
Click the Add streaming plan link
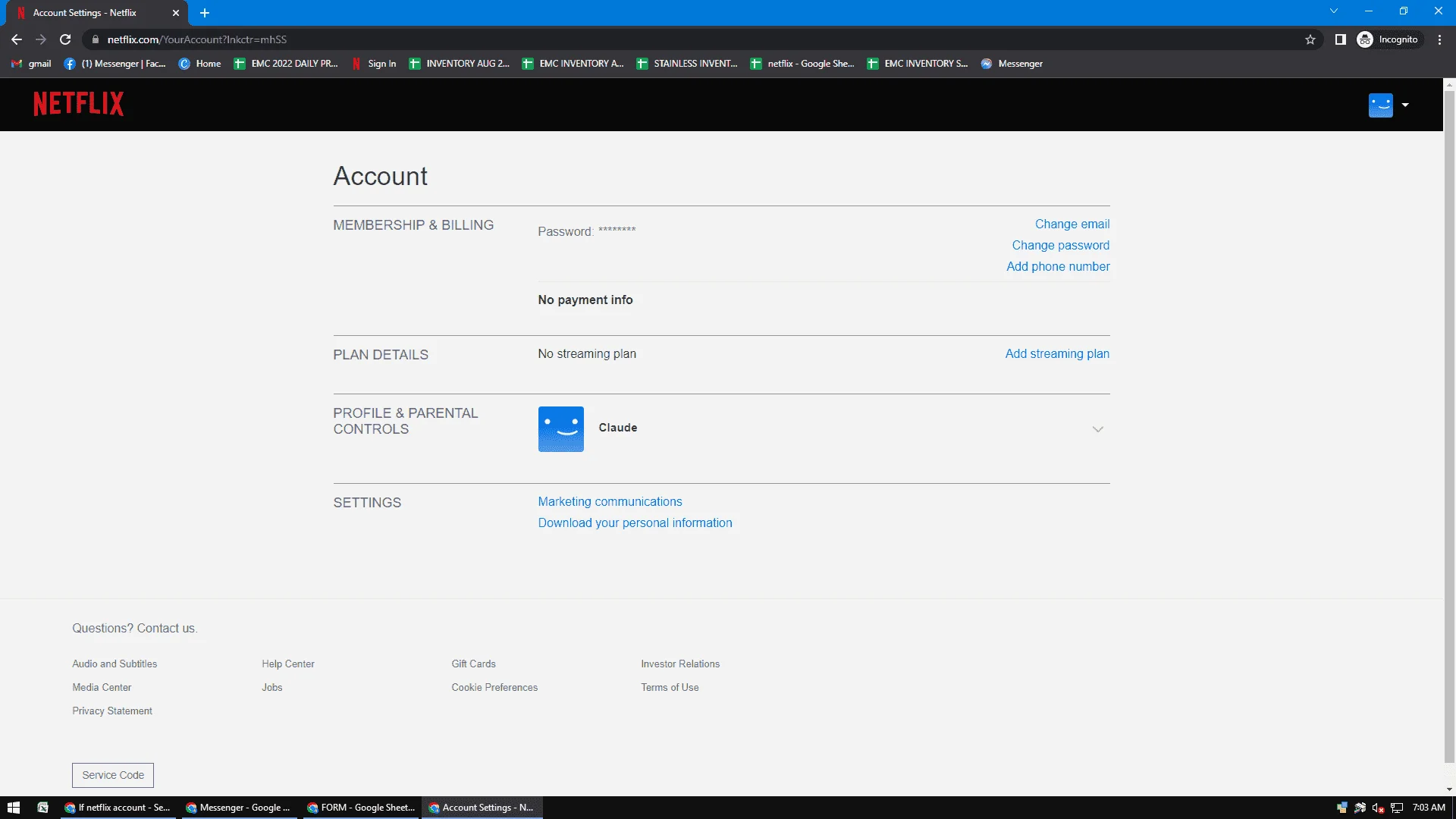point(1057,353)
